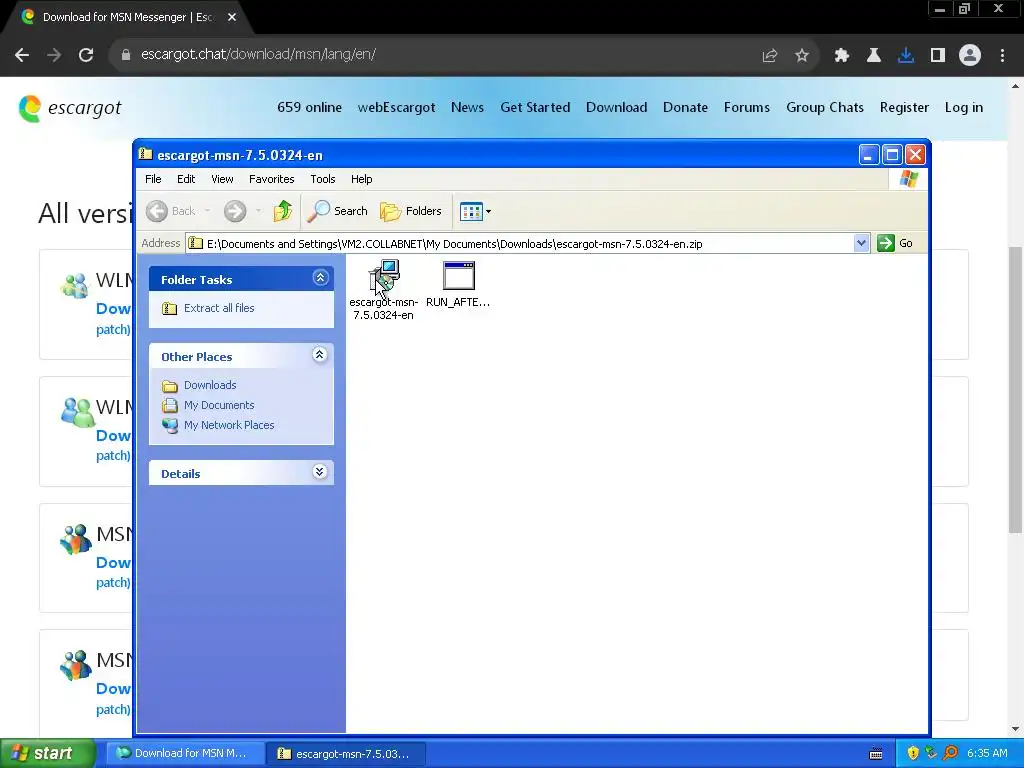Viewport: 1024px width, 768px height.
Task: Click the Go button next to address bar
Action: [x=895, y=243]
